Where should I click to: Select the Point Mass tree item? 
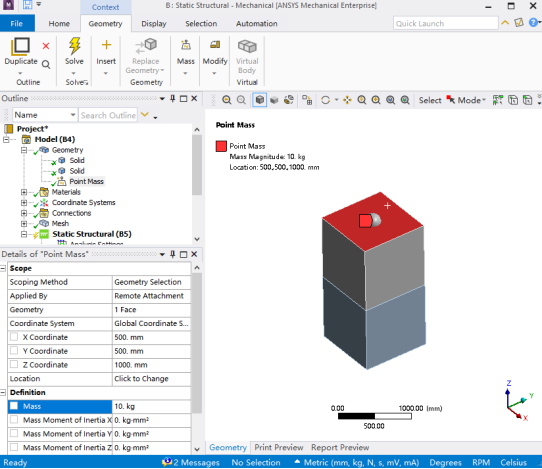(x=86, y=181)
